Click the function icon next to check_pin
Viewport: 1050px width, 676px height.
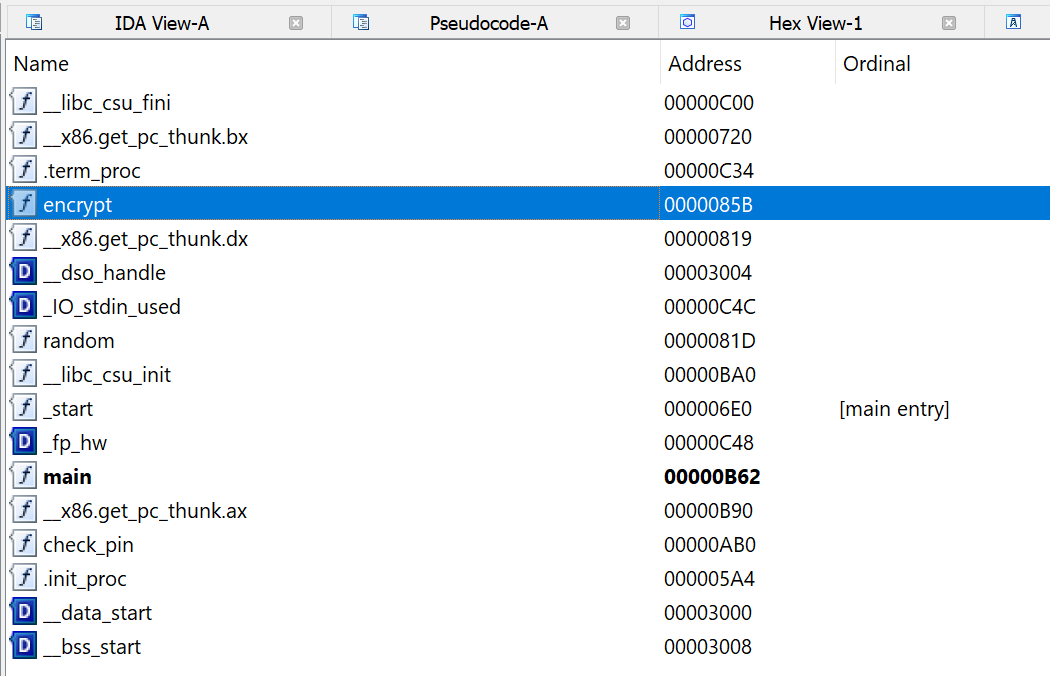coord(23,545)
